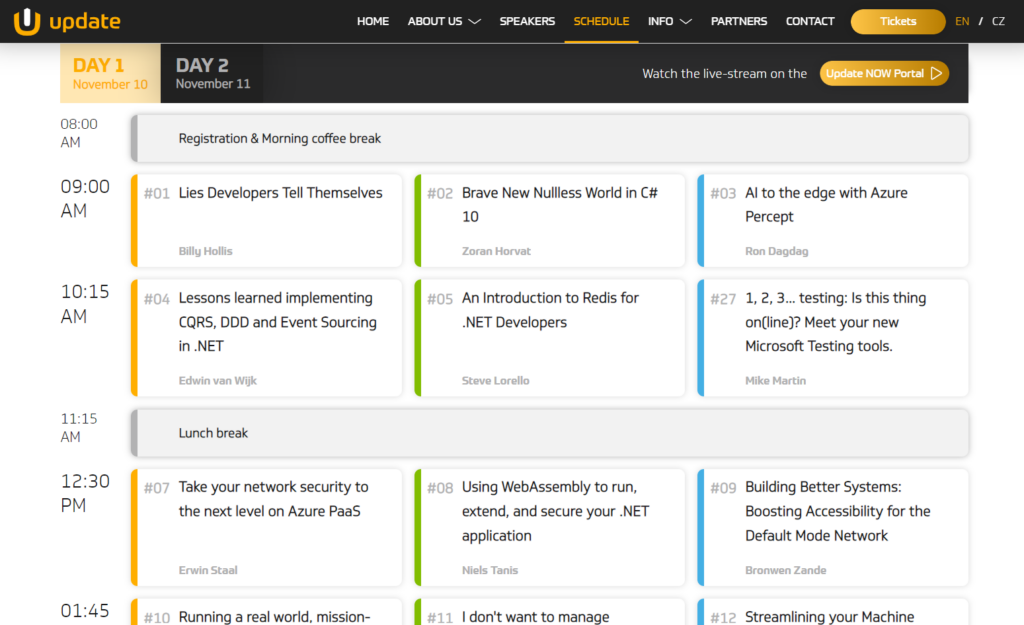Click the Lunch break row
This screenshot has height=625, width=1024.
[x=550, y=433]
